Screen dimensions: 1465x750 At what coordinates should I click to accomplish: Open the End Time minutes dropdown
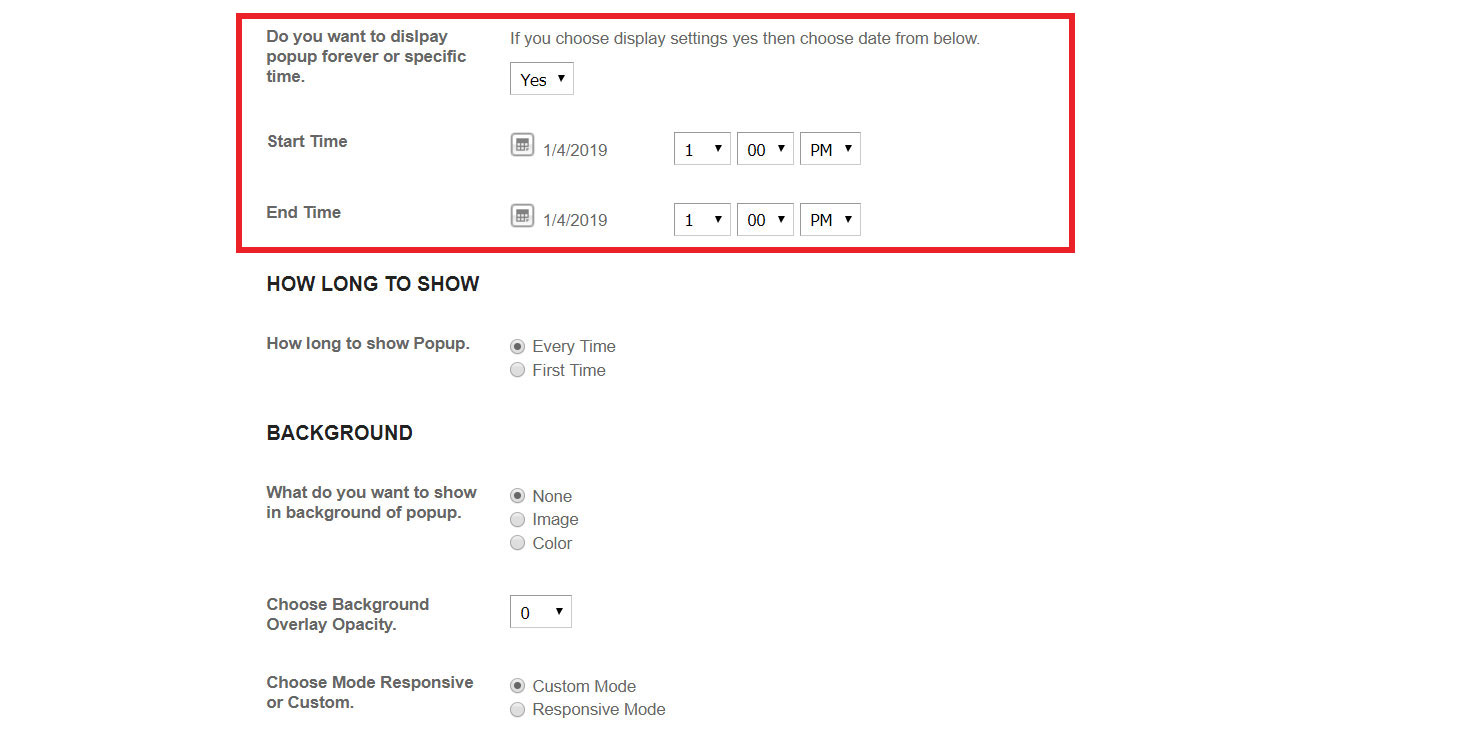[765, 219]
